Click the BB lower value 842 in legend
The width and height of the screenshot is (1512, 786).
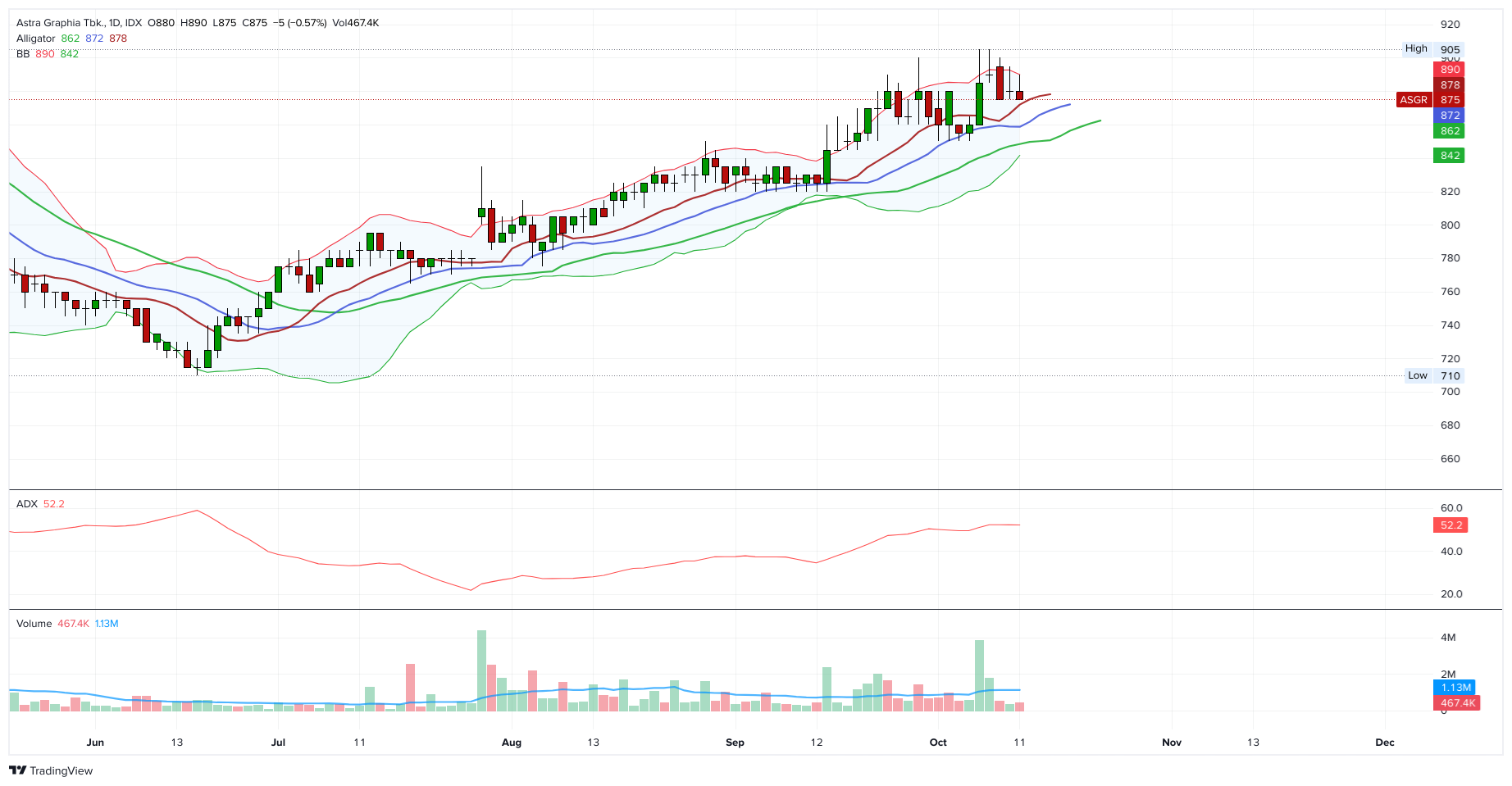70,54
